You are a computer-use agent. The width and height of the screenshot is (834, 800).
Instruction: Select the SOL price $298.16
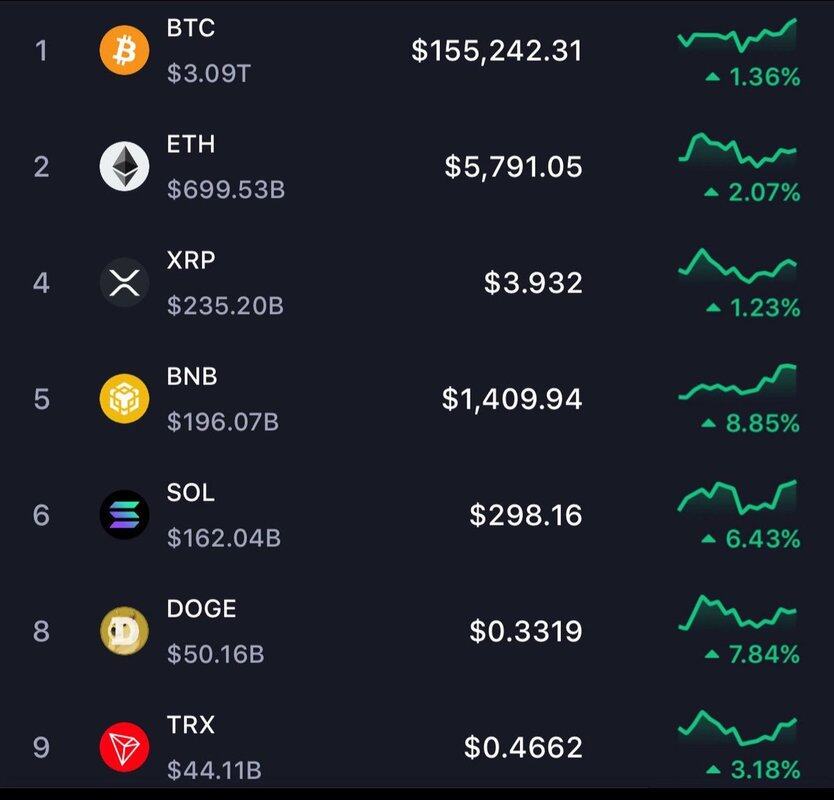[526, 515]
